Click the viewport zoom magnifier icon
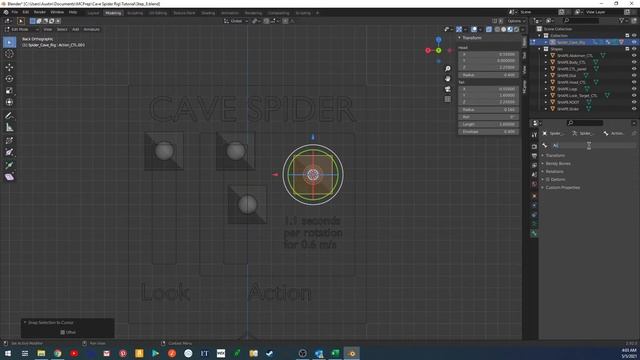Screen dimensions: 640x360 448,69
